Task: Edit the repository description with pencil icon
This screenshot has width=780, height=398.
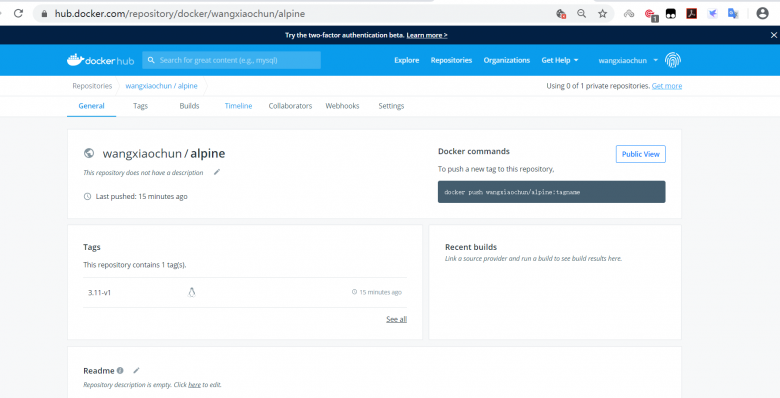Action: (216, 172)
